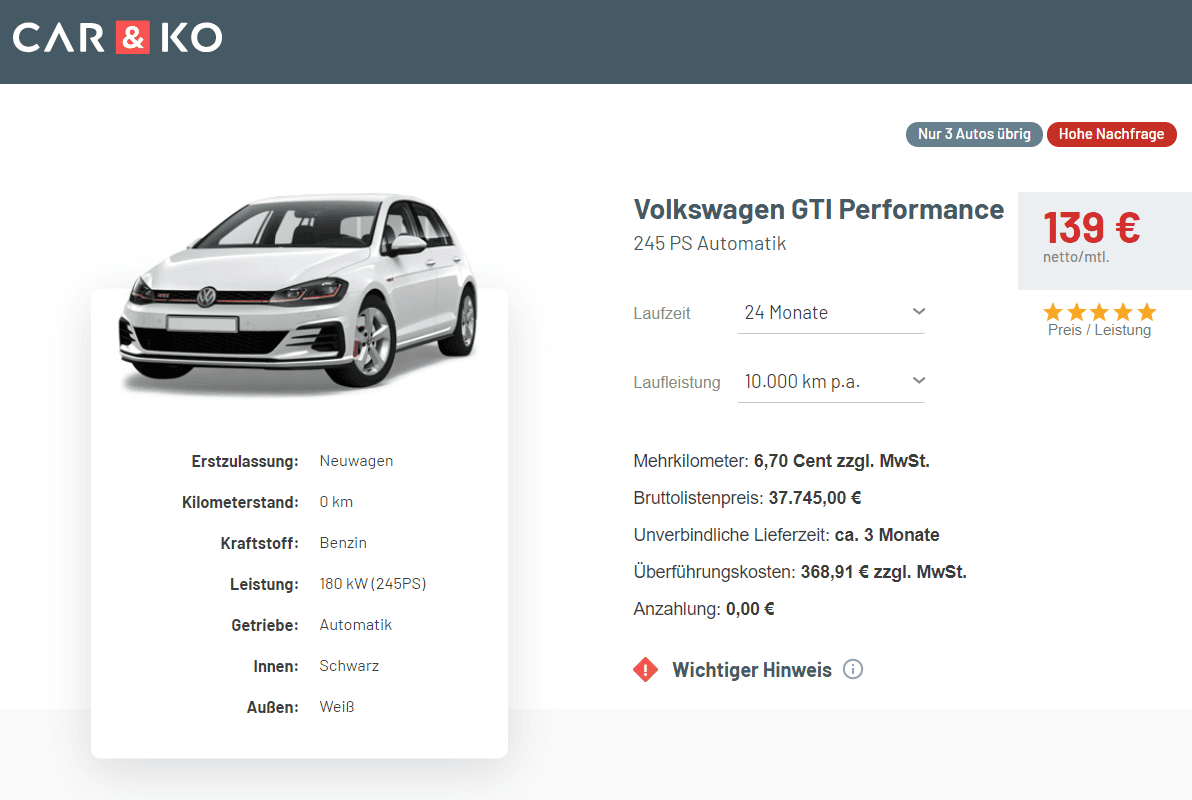This screenshot has width=1192, height=800.
Task: Click the Außen value Weiß
Action: pyautogui.click(x=337, y=707)
